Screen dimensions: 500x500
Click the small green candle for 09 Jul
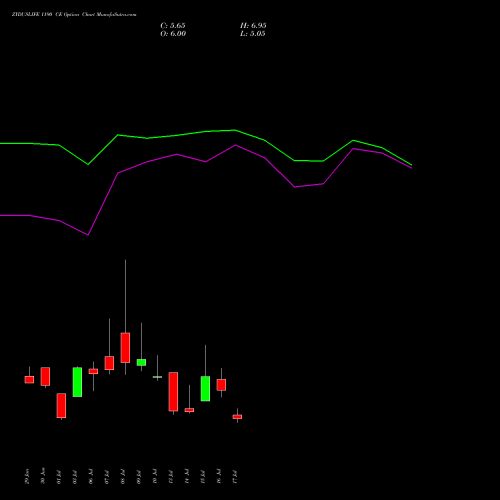141,362
